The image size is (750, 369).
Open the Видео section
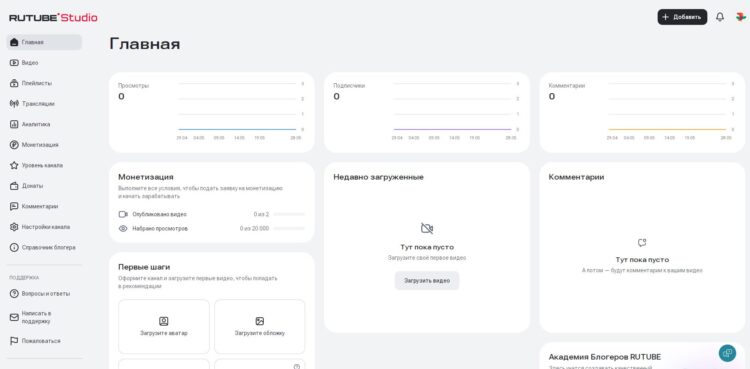coord(44,63)
